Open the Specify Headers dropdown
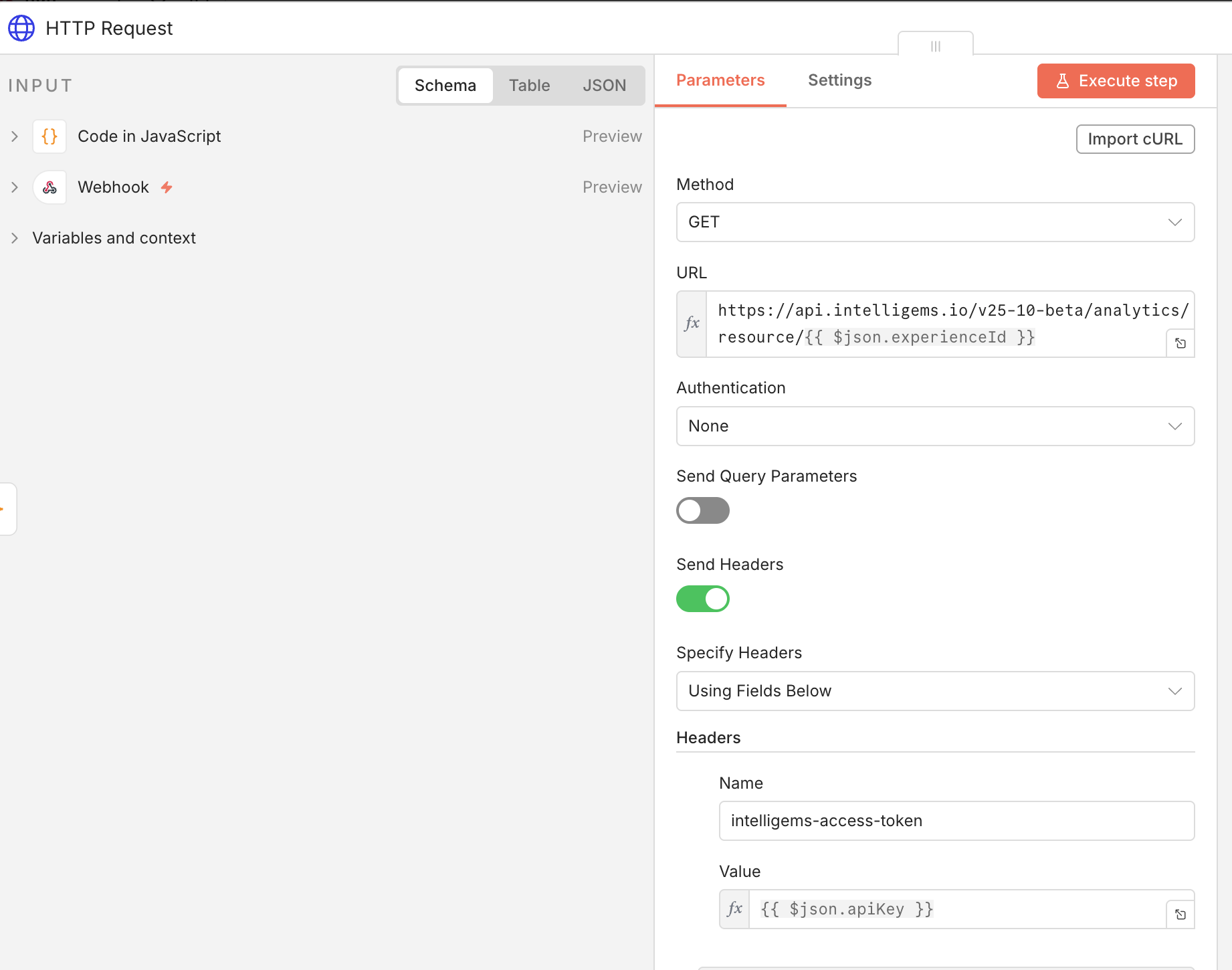 coord(935,691)
